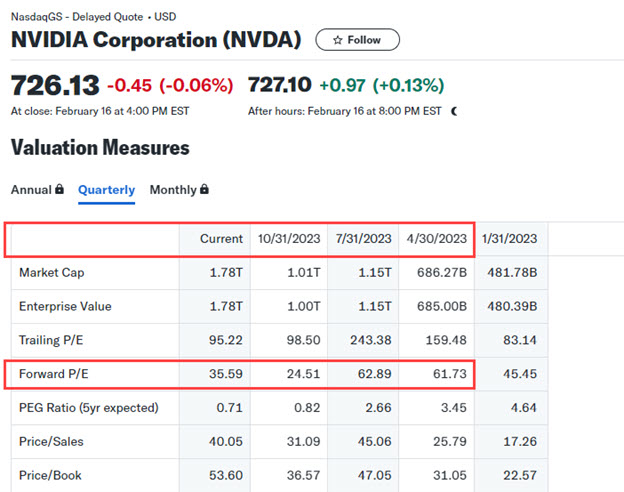Click Price/Sales value 40.05
This screenshot has height=492, width=624.
(x=226, y=441)
